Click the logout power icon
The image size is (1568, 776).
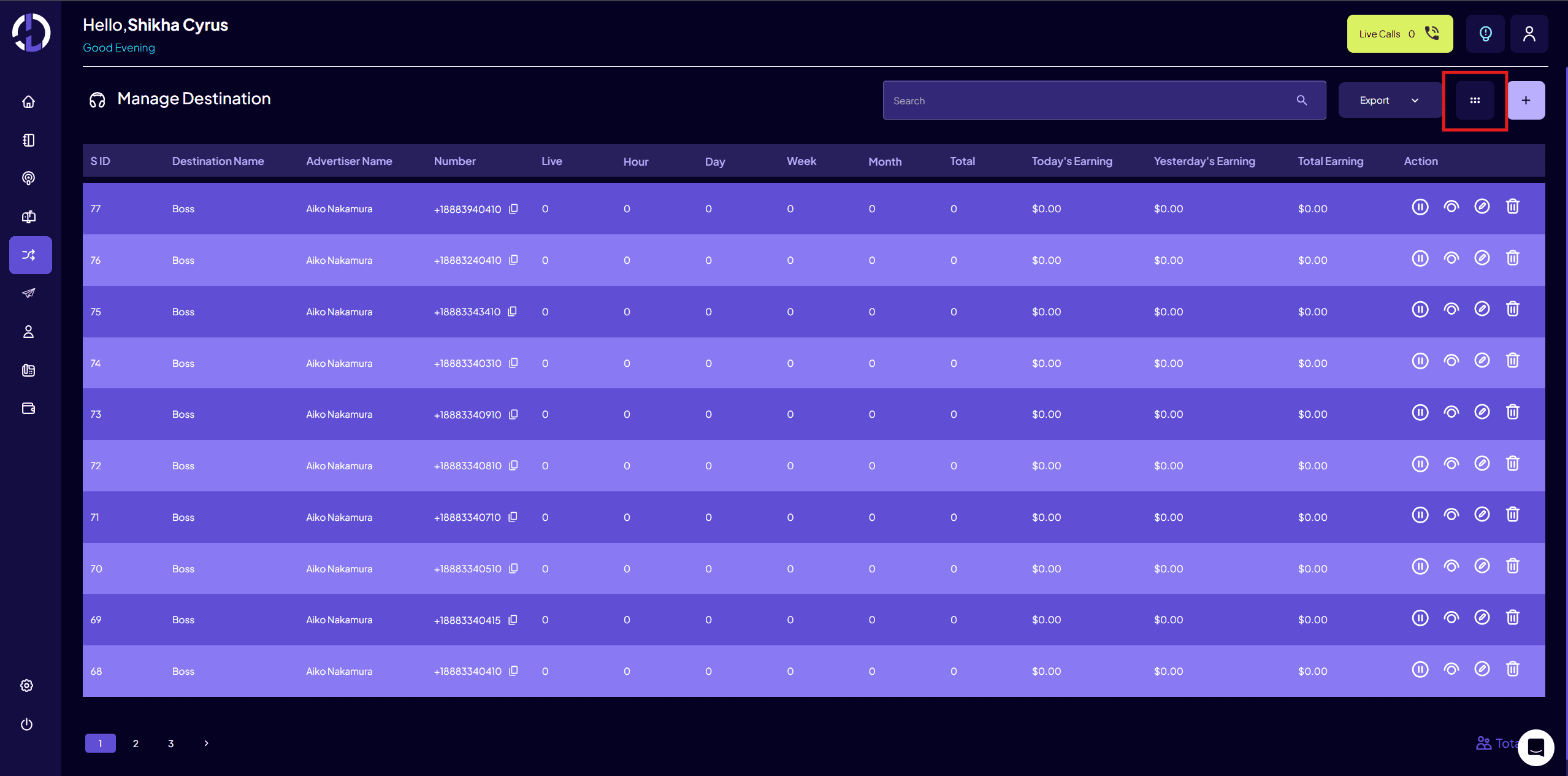pos(26,724)
